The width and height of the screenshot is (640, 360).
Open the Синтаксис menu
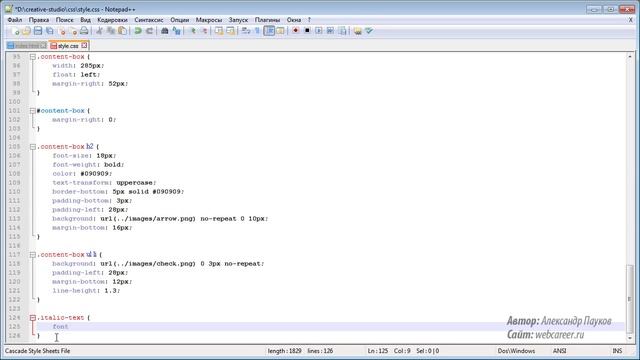pos(149,20)
